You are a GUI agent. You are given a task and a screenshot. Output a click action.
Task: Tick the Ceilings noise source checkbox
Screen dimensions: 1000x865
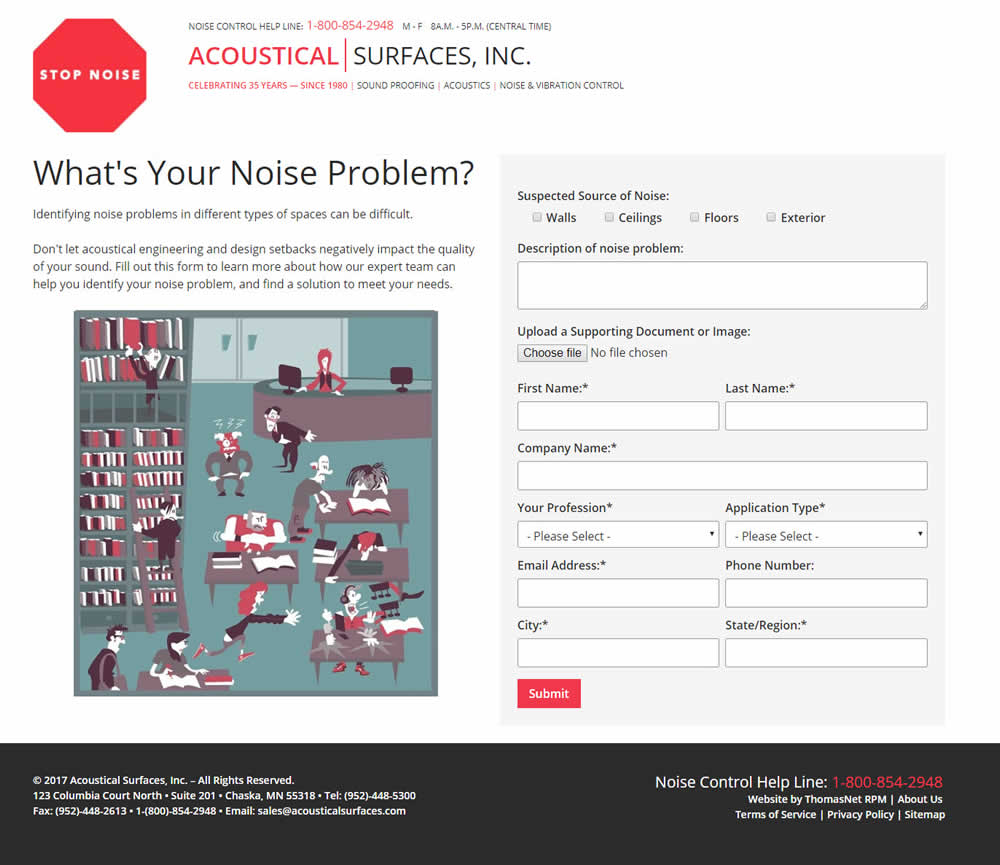point(609,217)
